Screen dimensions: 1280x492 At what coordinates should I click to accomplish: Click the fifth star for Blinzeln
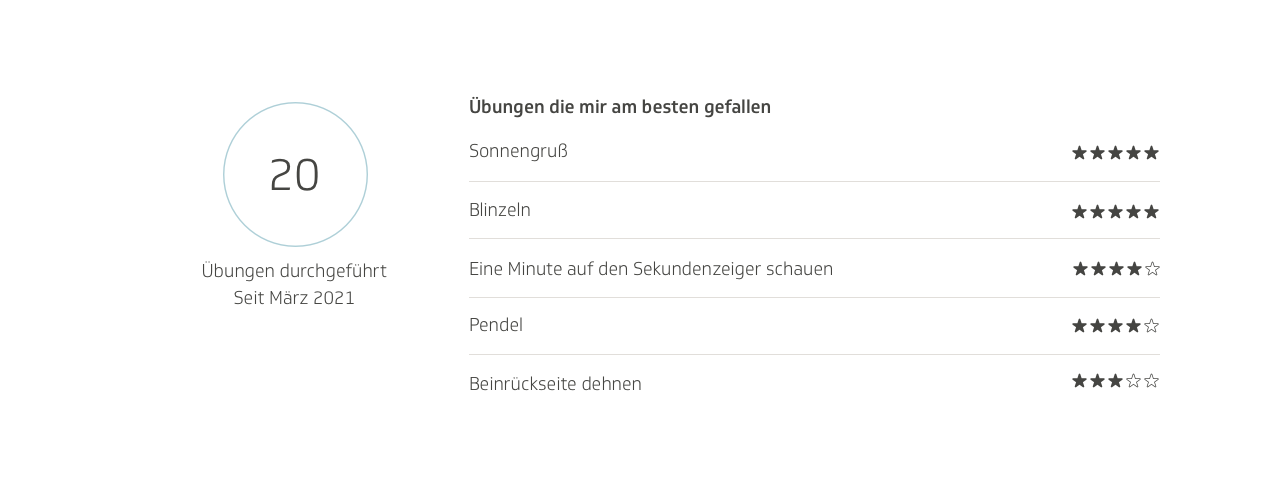1151,212
